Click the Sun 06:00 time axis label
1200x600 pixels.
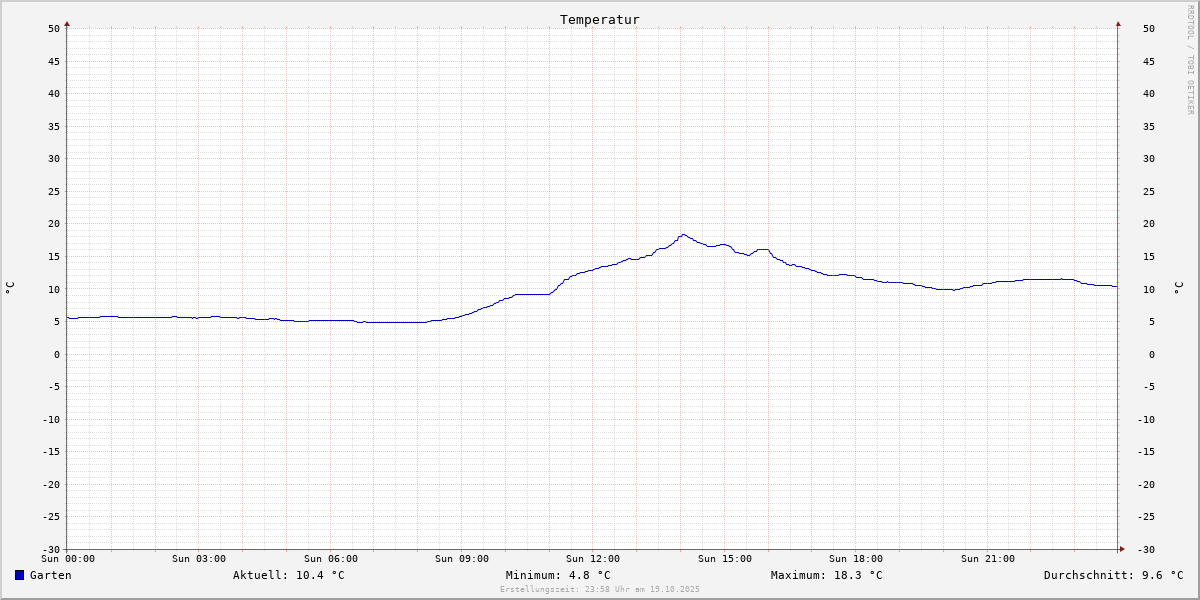click(x=331, y=559)
